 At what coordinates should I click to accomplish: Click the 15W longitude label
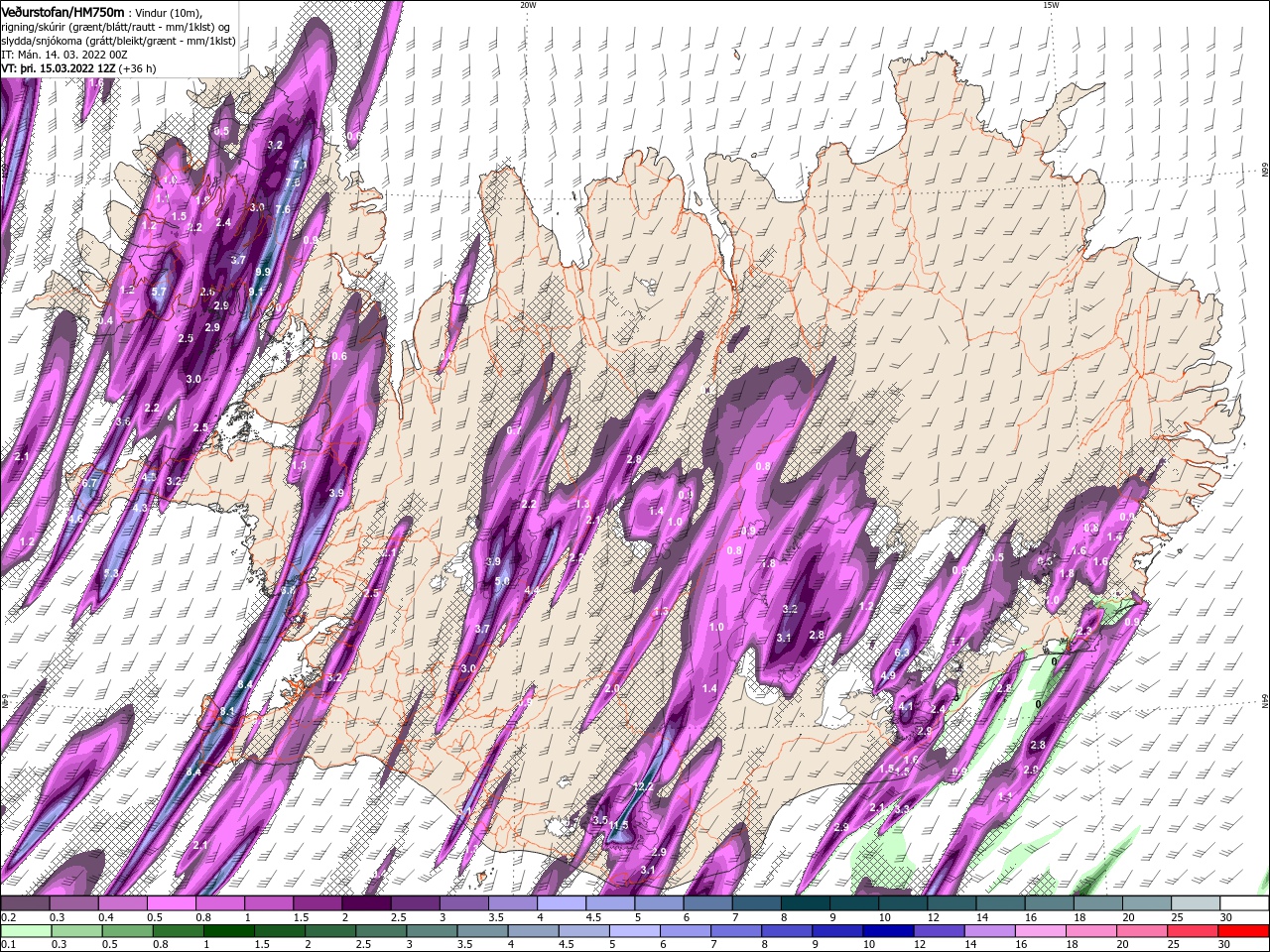1051,5
